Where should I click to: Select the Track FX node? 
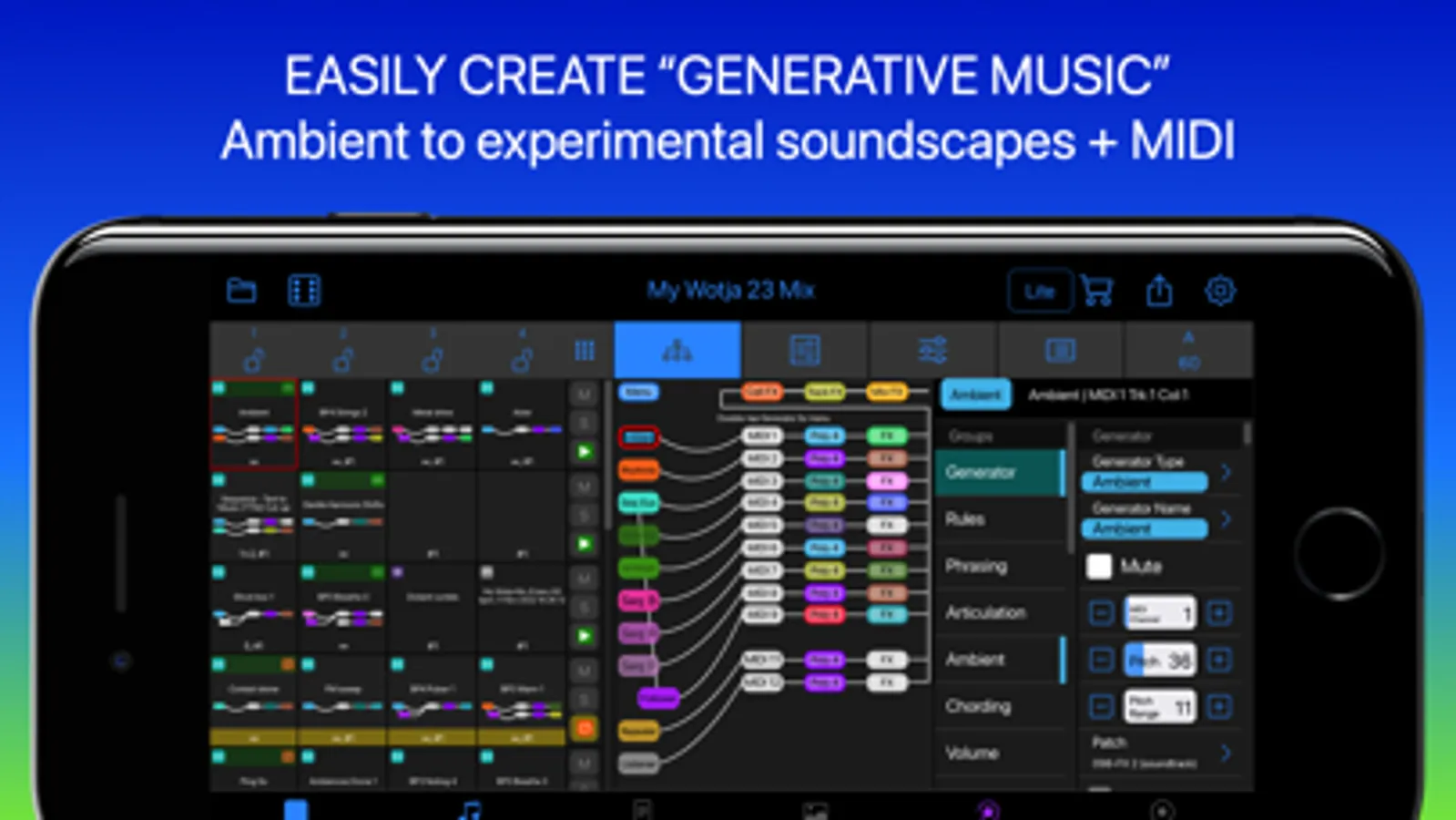824,393
